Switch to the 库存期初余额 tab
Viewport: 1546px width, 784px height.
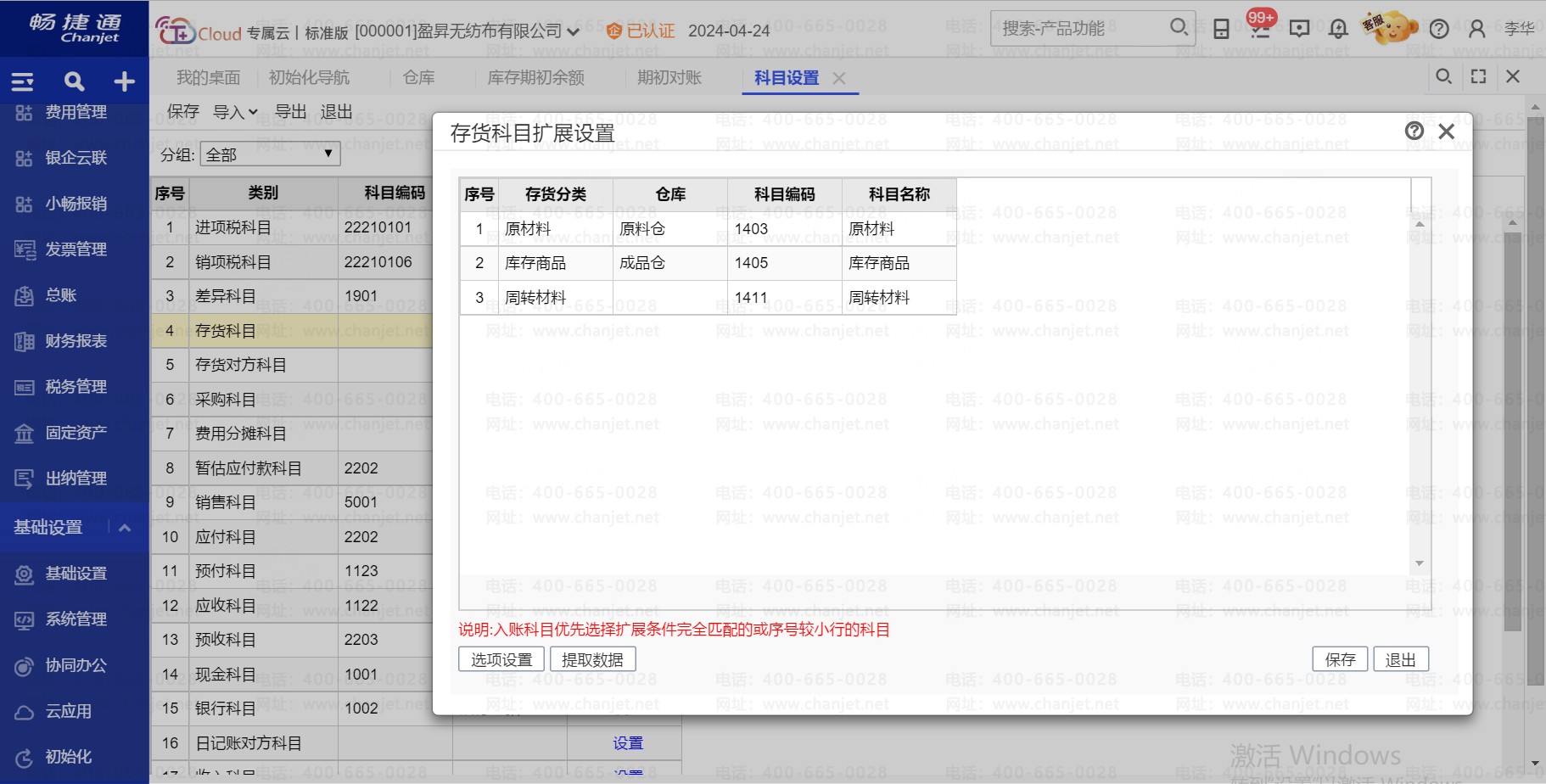tap(535, 78)
